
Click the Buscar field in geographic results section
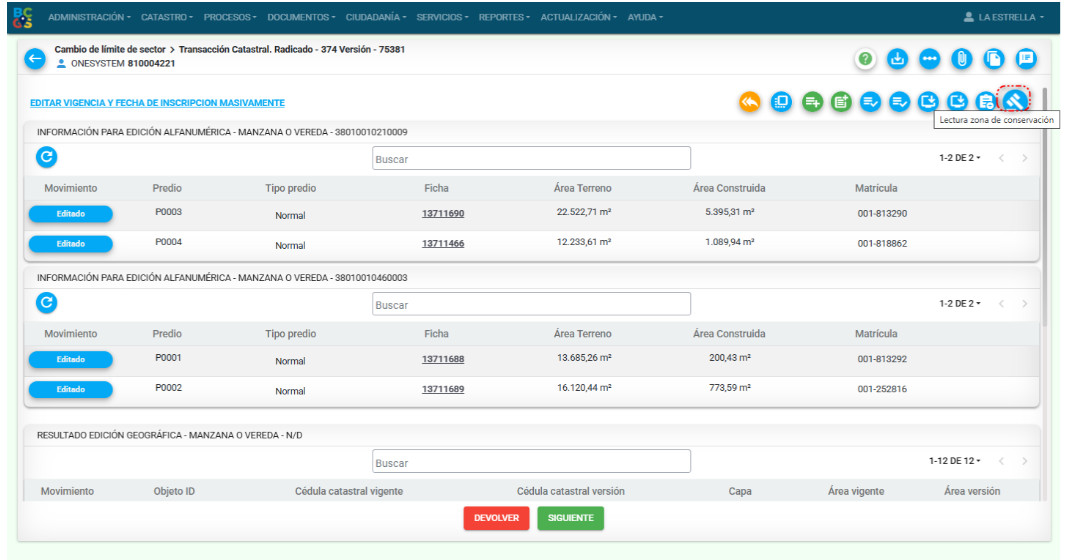tap(531, 462)
